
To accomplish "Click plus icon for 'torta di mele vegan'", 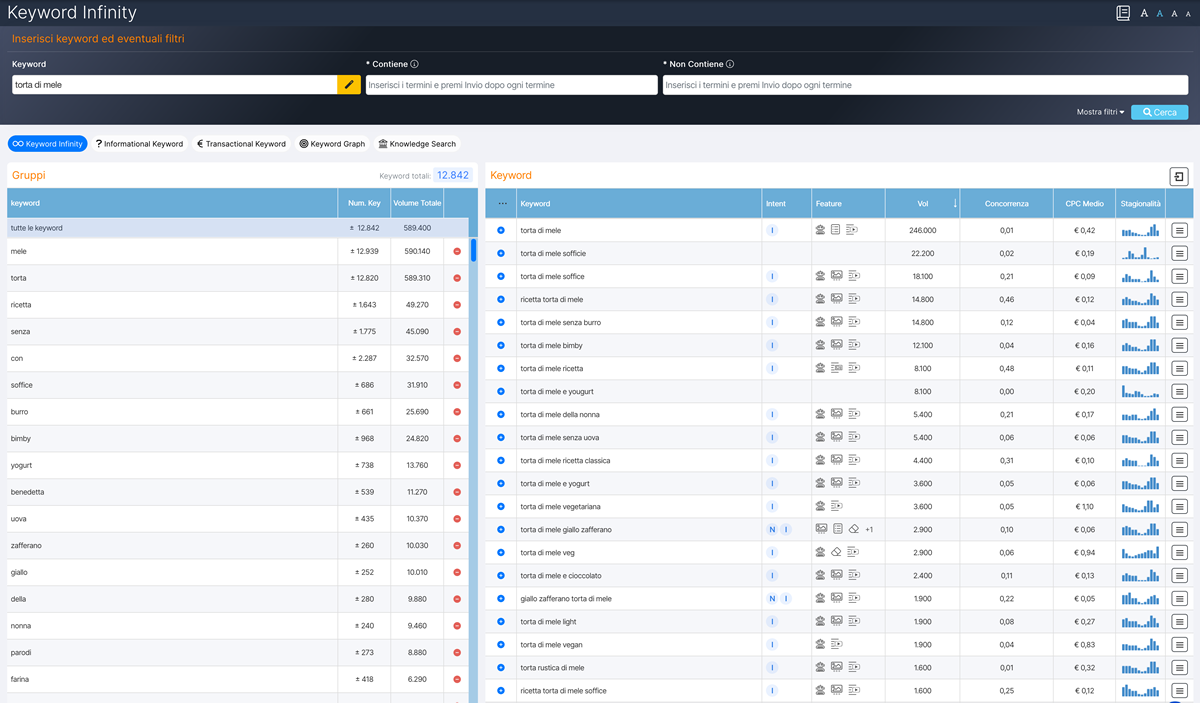I will pos(501,644).
